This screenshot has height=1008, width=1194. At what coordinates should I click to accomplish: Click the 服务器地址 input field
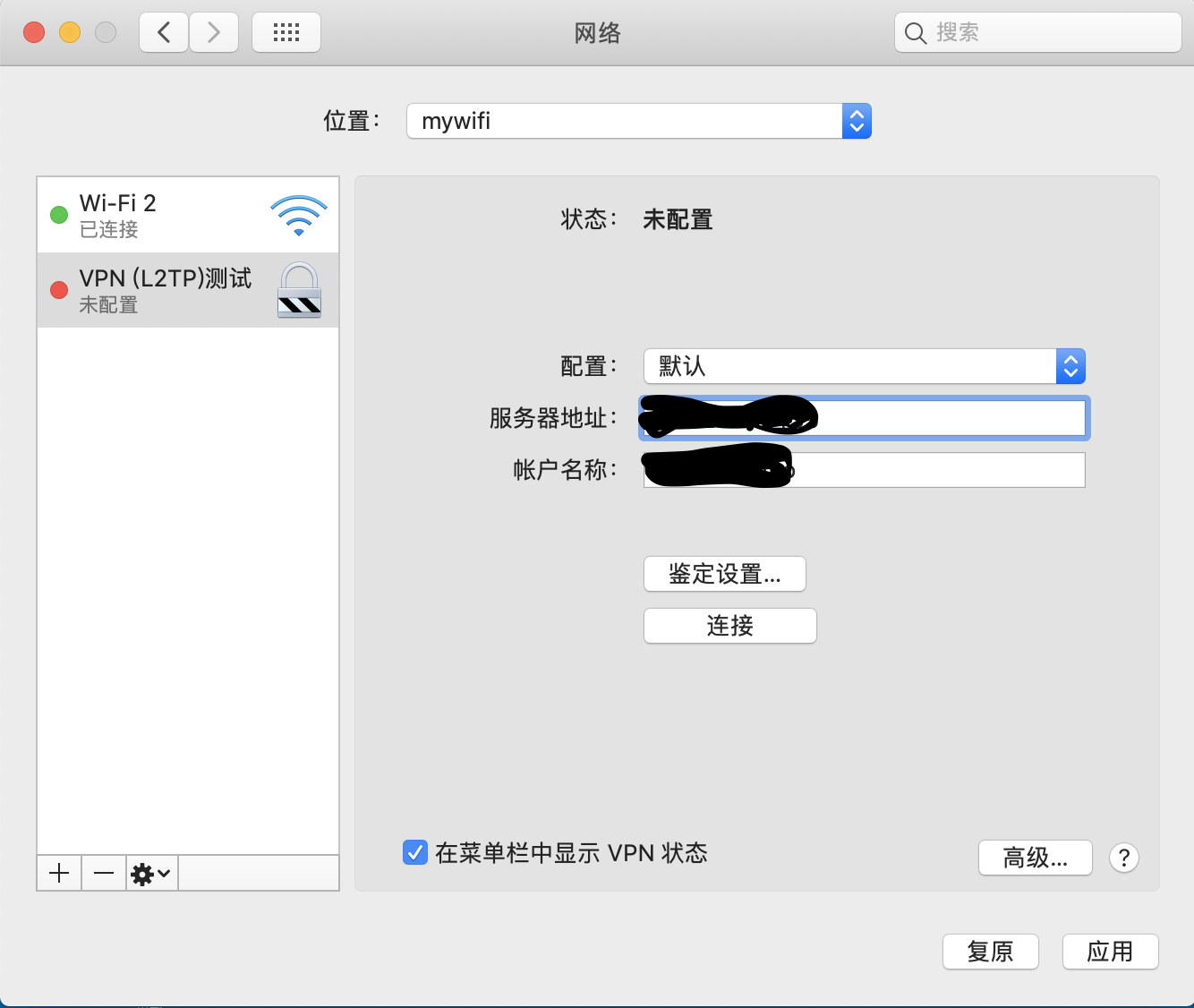(x=864, y=418)
